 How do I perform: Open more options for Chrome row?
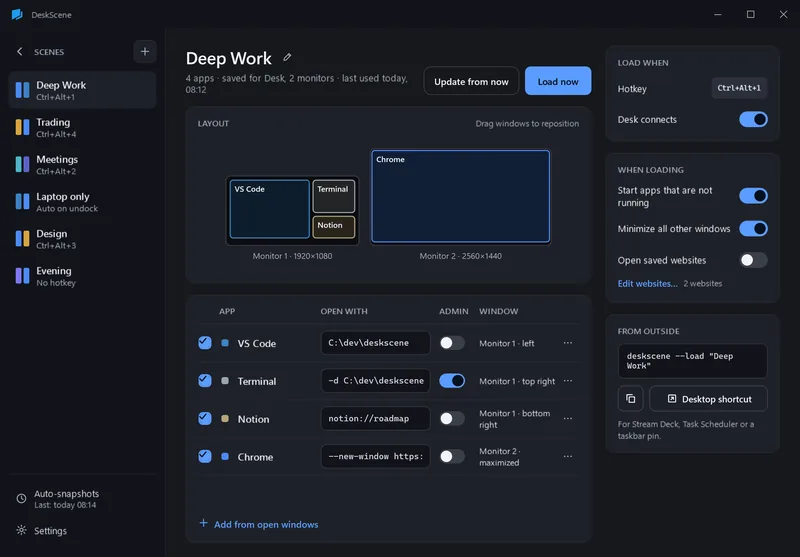coord(568,456)
